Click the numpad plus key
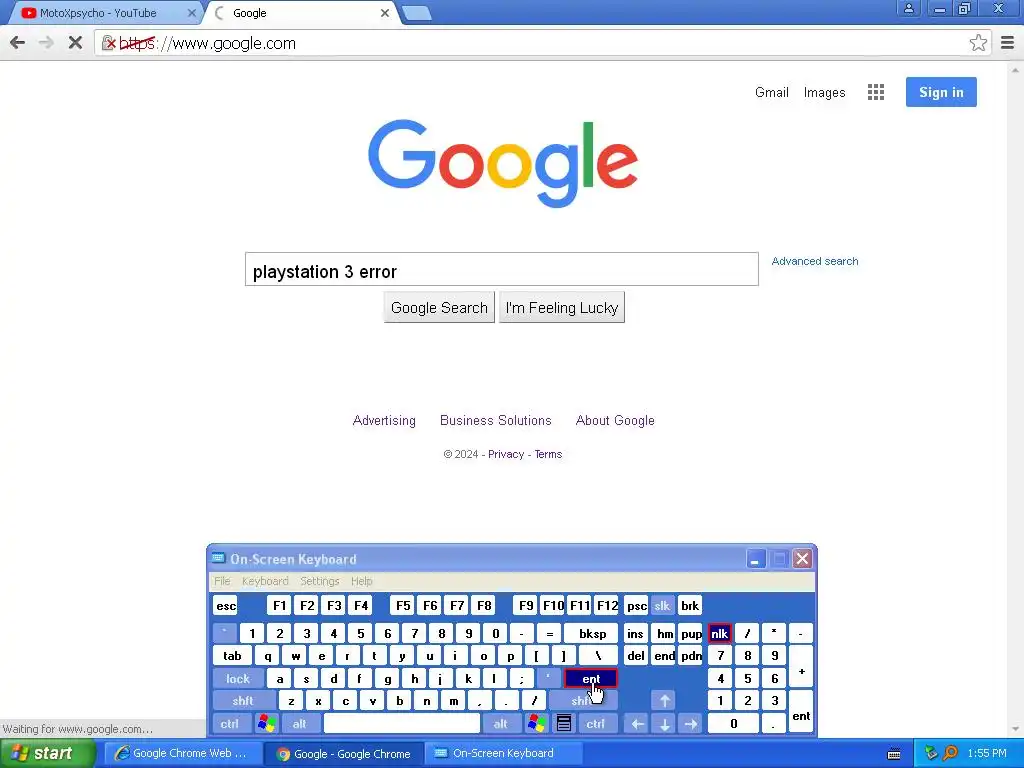The width and height of the screenshot is (1024, 768). (x=801, y=667)
